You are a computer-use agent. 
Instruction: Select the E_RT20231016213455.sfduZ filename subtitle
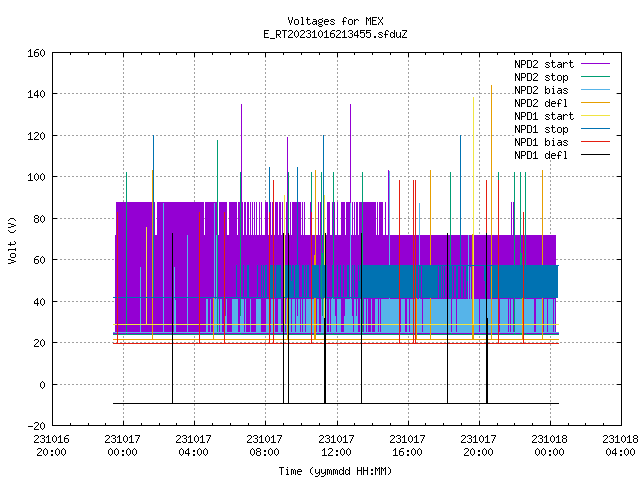[x=335, y=34]
